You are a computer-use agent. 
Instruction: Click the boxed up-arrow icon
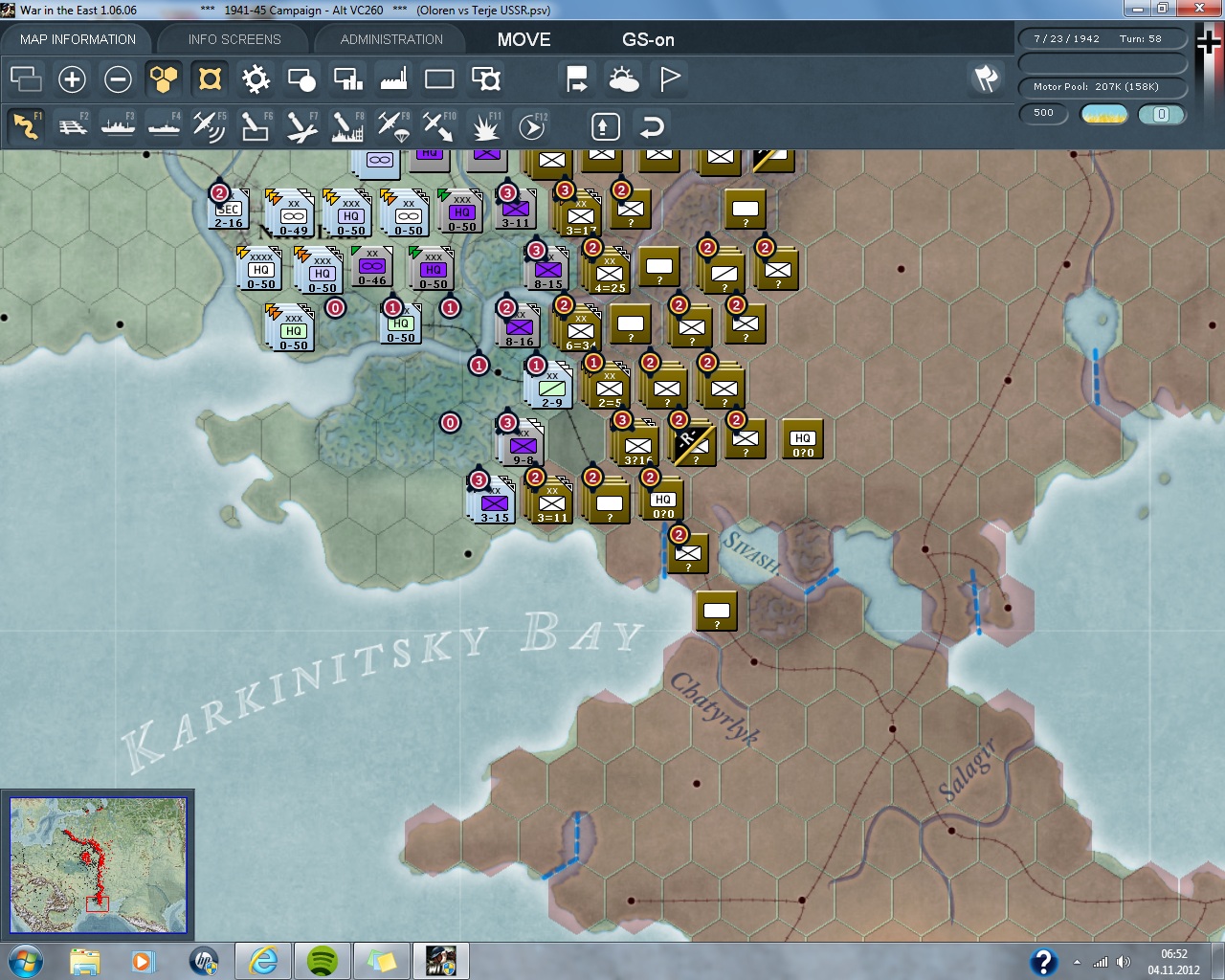(x=606, y=126)
